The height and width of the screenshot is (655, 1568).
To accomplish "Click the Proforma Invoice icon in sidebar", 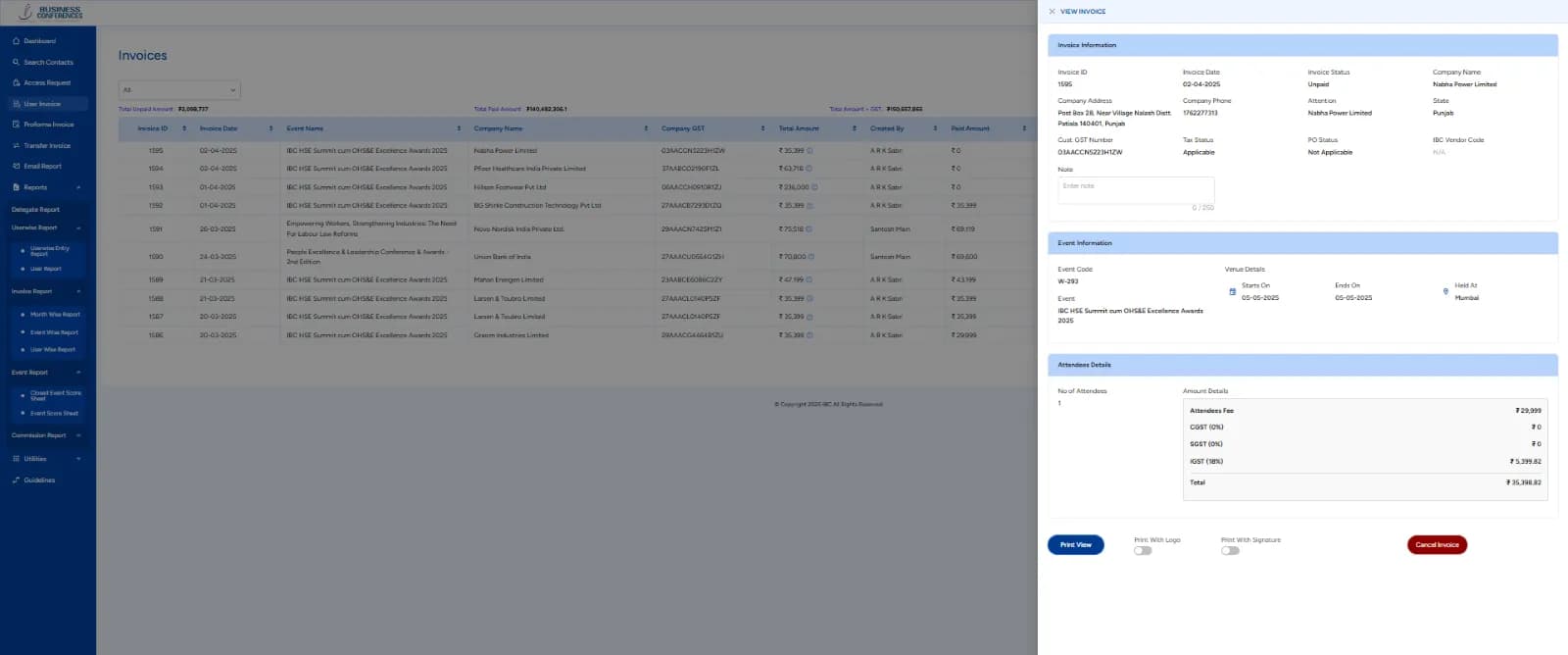I will (x=16, y=125).
